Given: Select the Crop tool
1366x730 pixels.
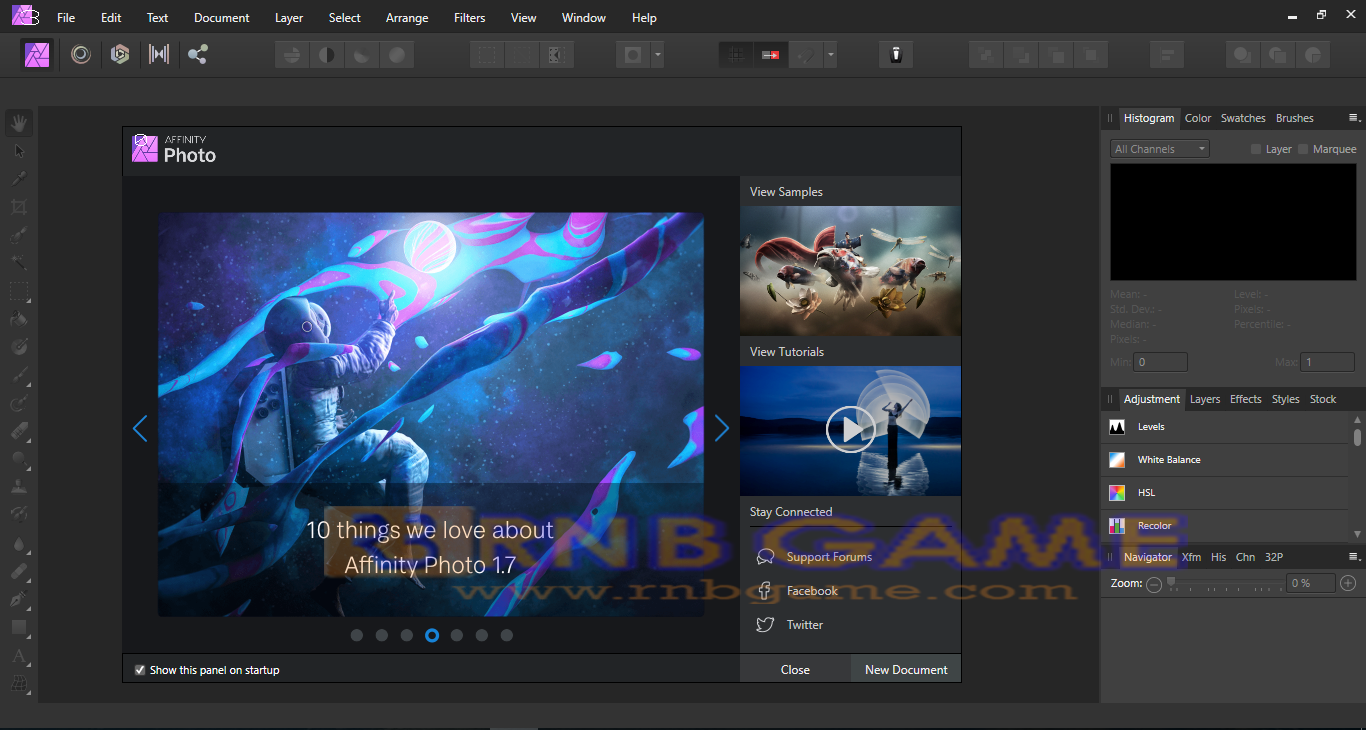Looking at the screenshot, I should point(19,207).
